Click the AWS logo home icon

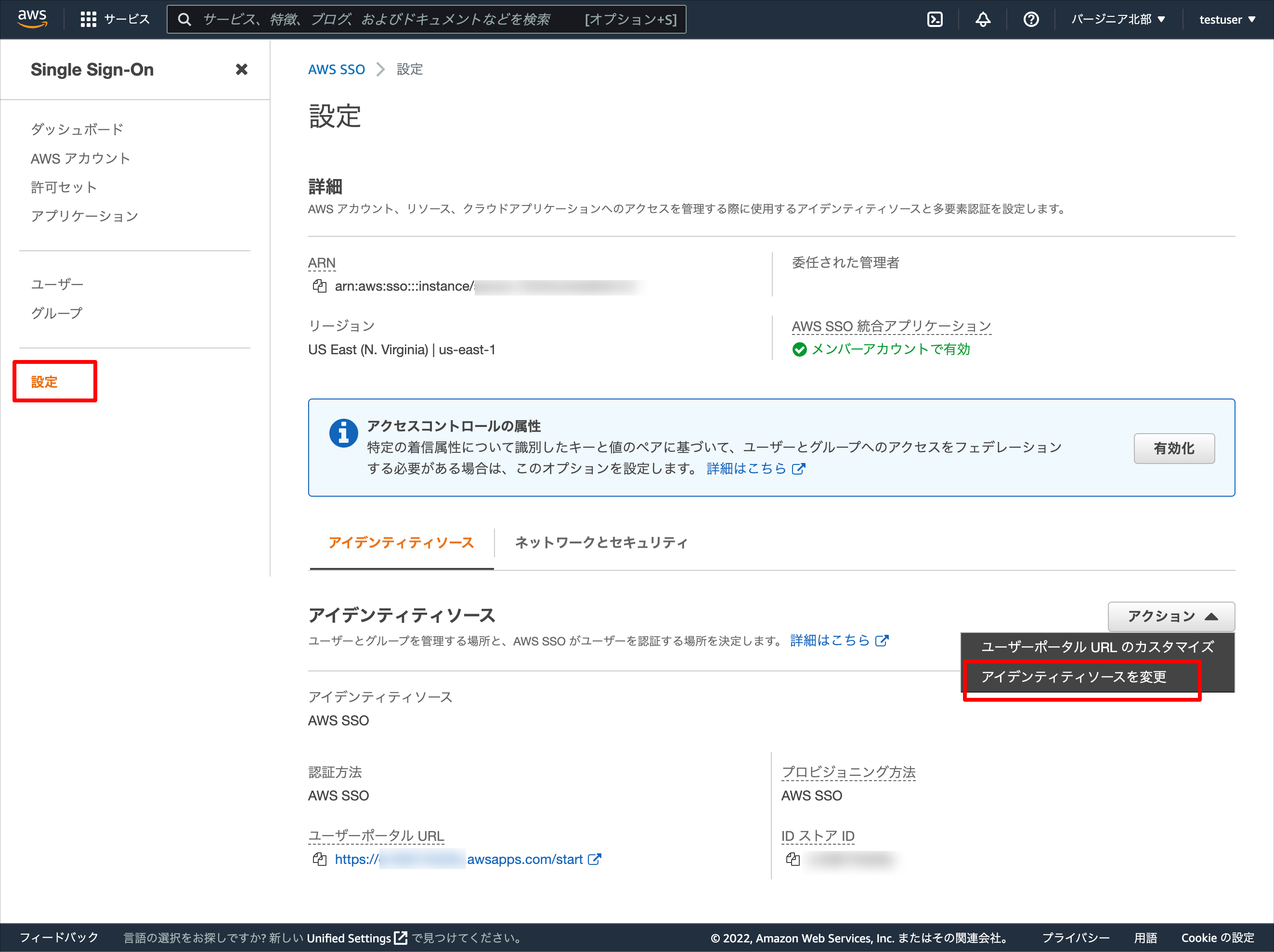tap(32, 18)
